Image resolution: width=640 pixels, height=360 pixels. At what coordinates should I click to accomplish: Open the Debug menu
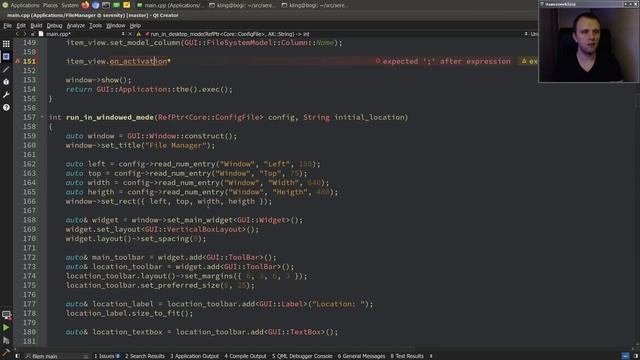pos(54,25)
